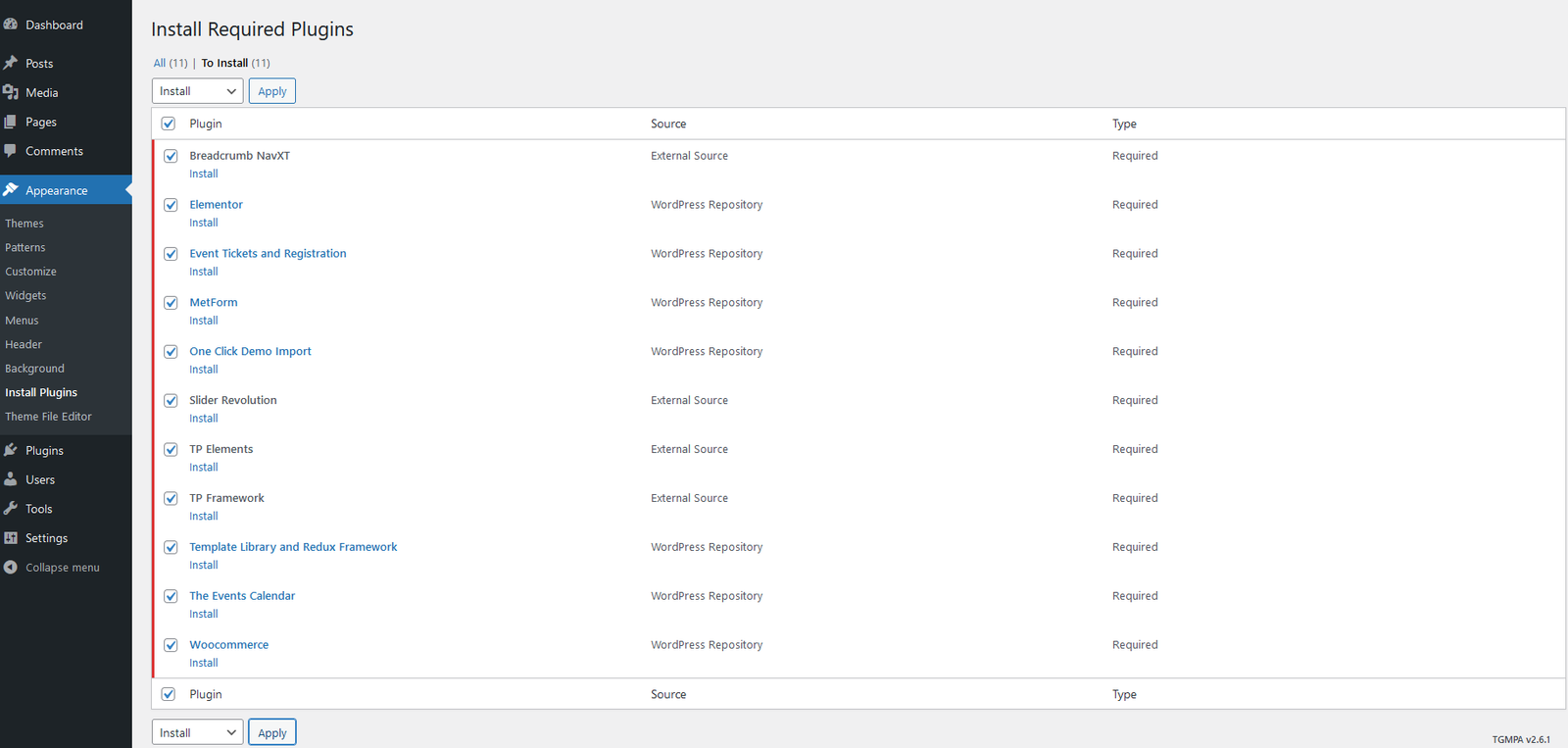Click the Settings sliders icon
Screen dimensions: 1568x748
coord(11,538)
